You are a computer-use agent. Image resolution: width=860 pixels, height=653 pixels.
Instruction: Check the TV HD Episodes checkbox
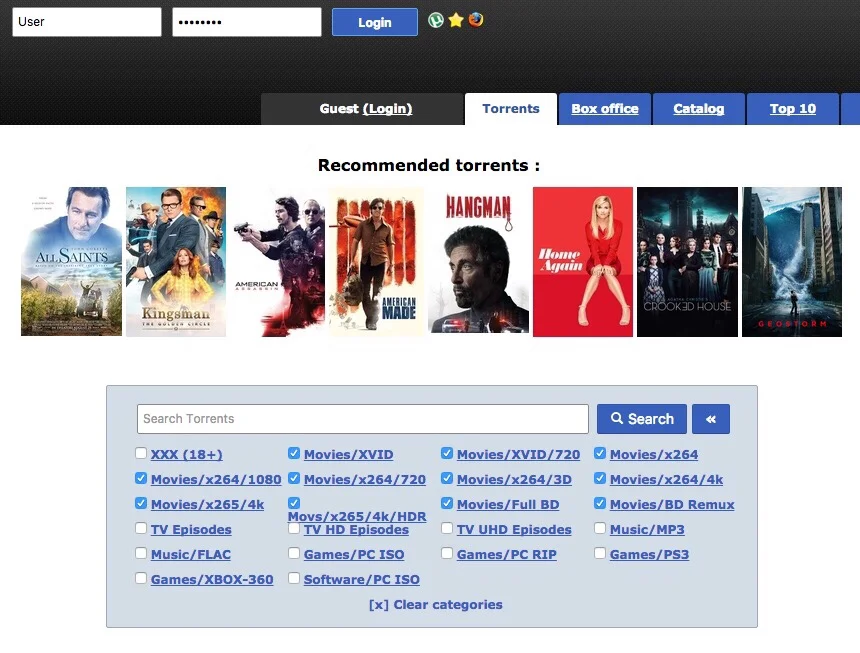[294, 528]
